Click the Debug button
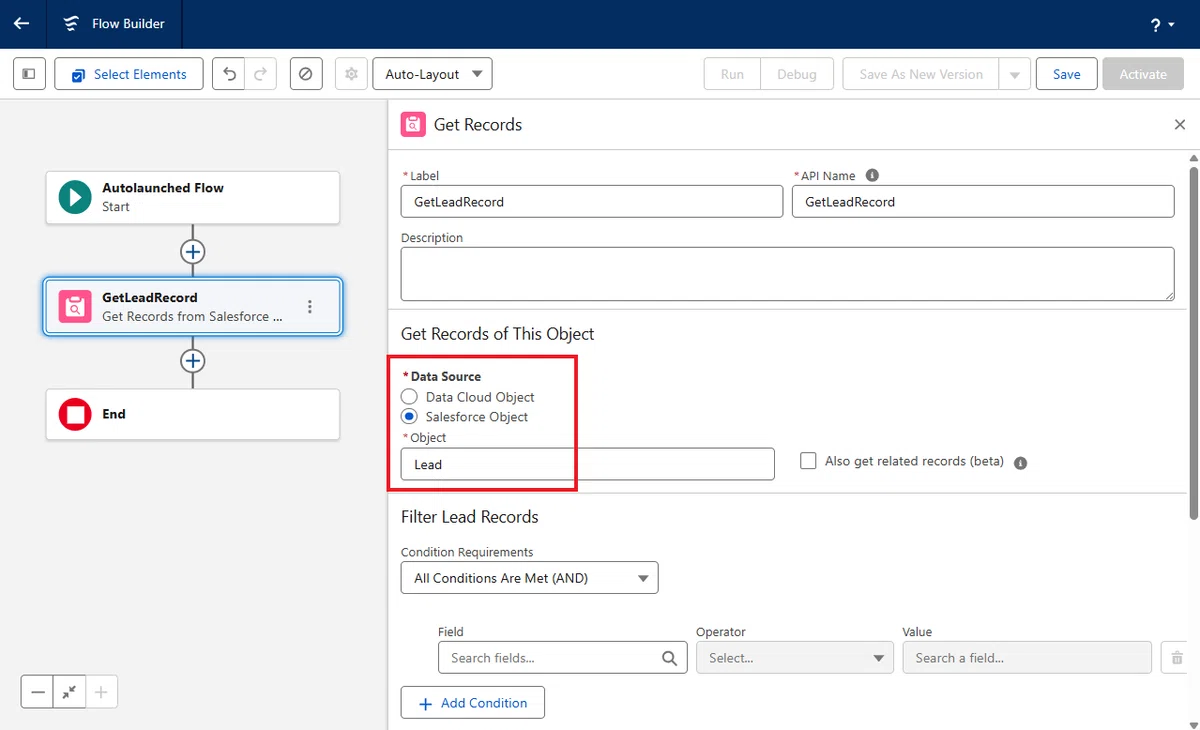This screenshot has height=730, width=1200. click(x=797, y=74)
